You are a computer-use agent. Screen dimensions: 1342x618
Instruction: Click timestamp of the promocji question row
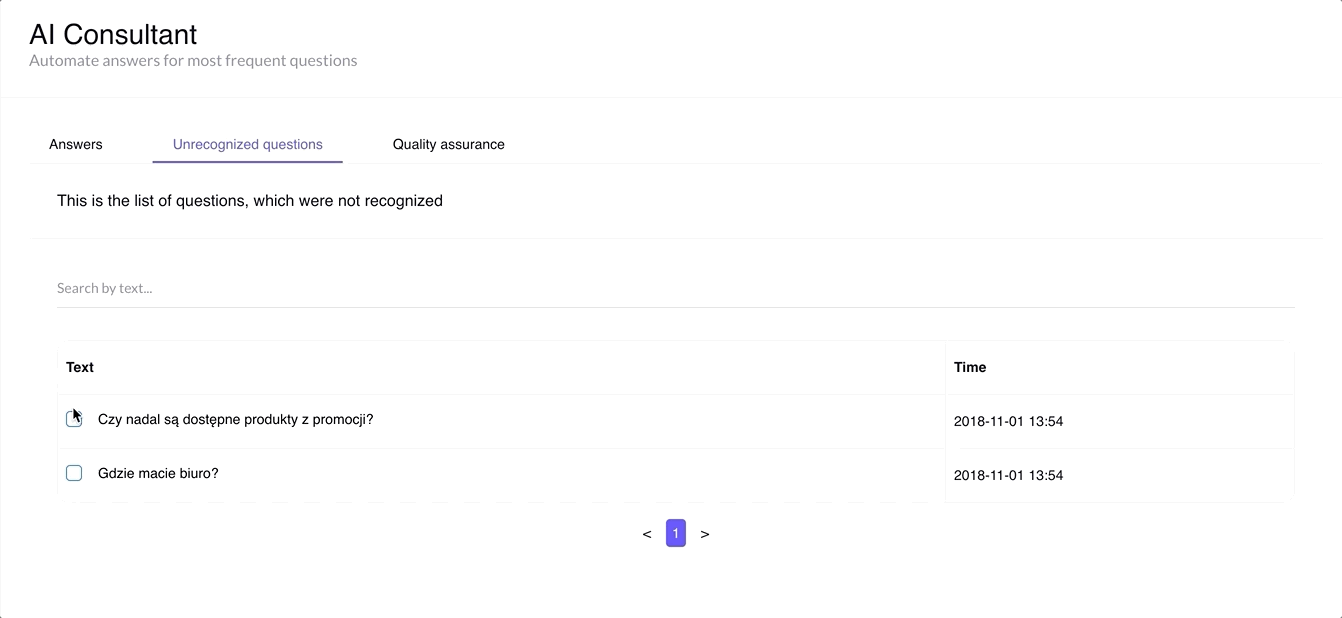click(x=1008, y=422)
